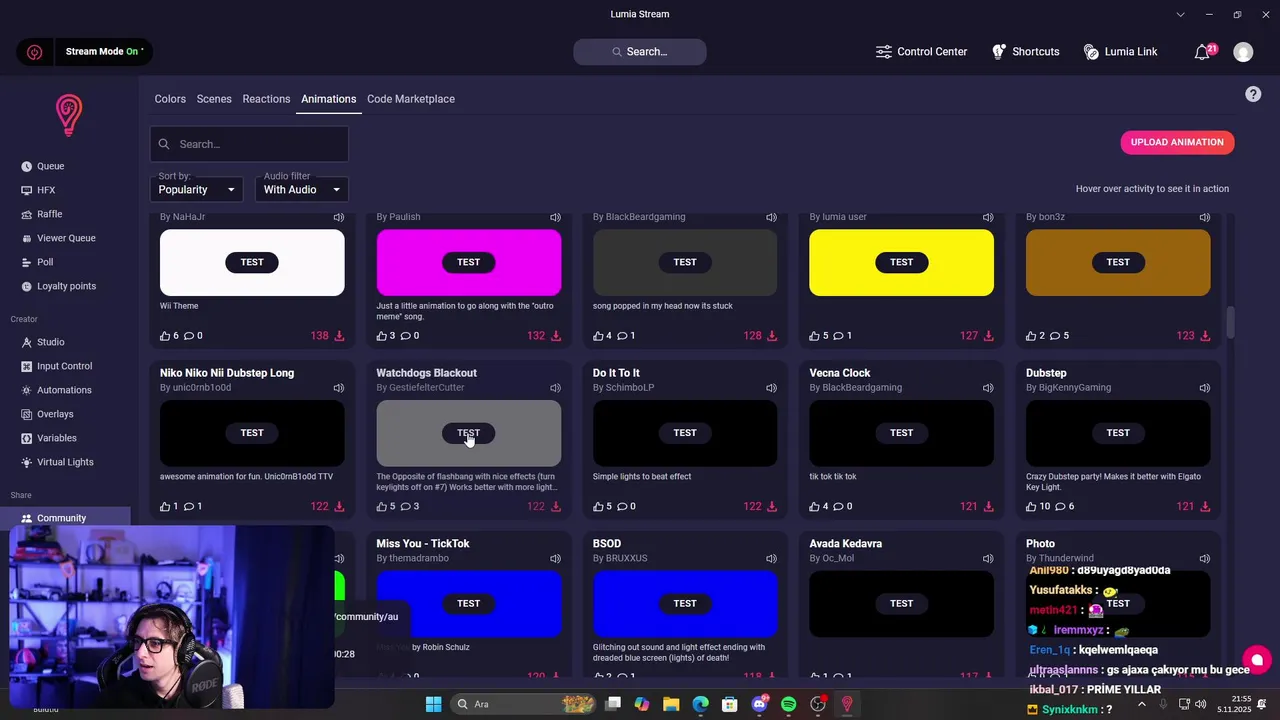Click the animations search field
Viewport: 1280px width, 720px height.
249,144
